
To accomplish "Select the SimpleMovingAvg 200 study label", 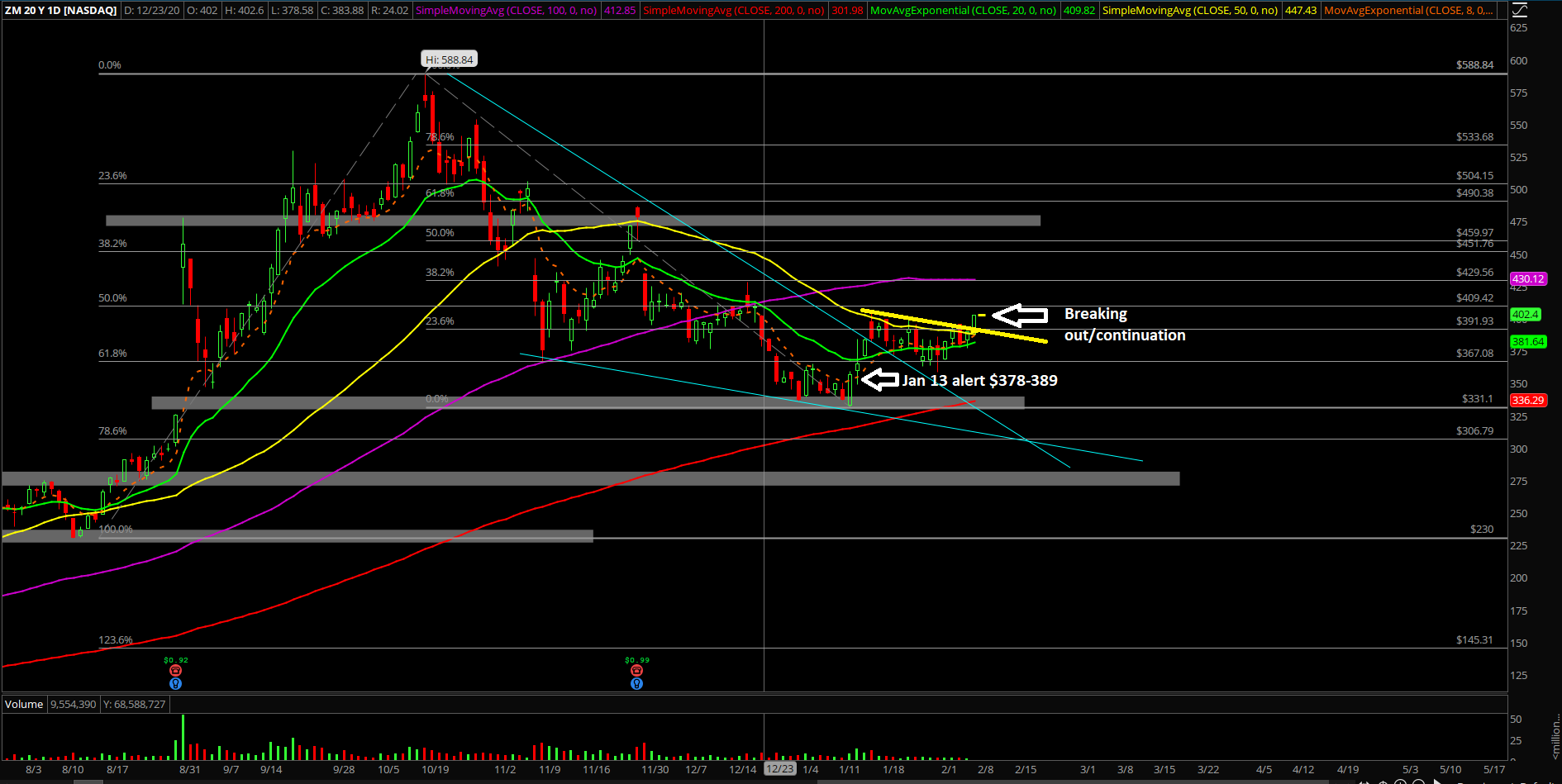I will (x=734, y=11).
